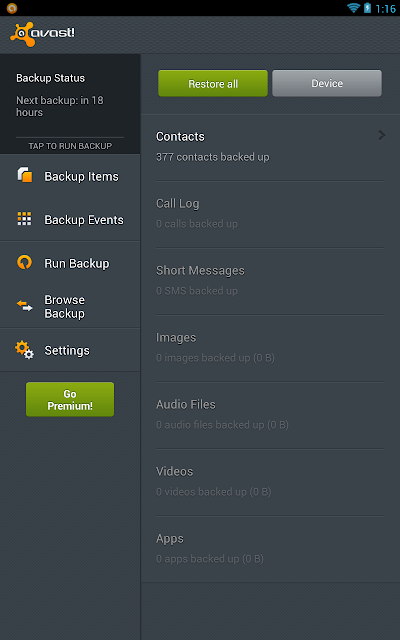The image size is (400, 640).
Task: Tap the avast notification icon in status bar
Action: pos(12,8)
